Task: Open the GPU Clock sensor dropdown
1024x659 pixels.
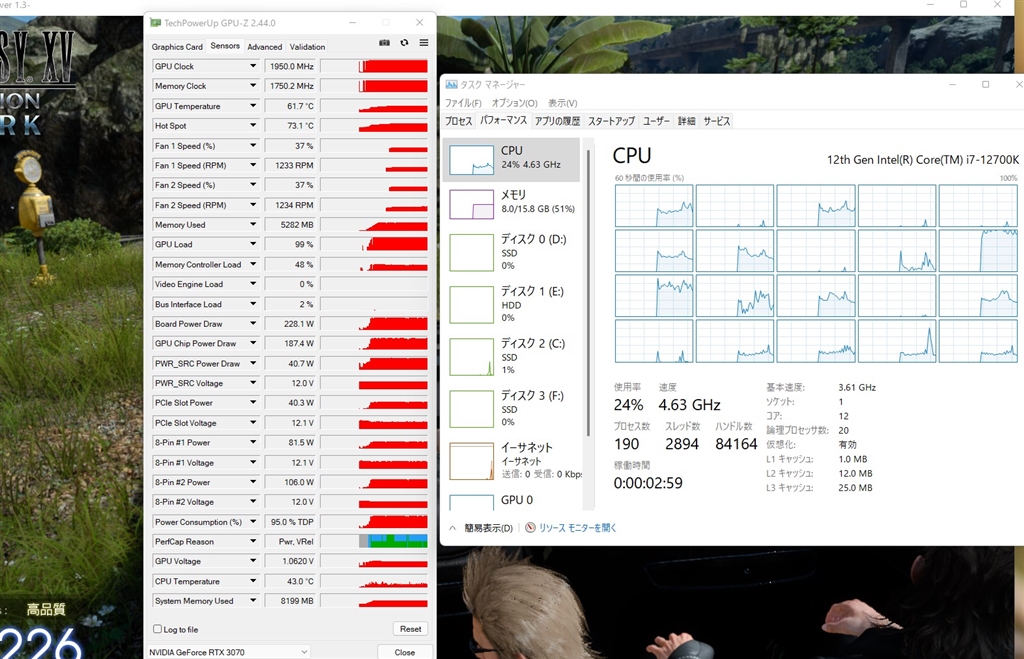Action: point(253,66)
